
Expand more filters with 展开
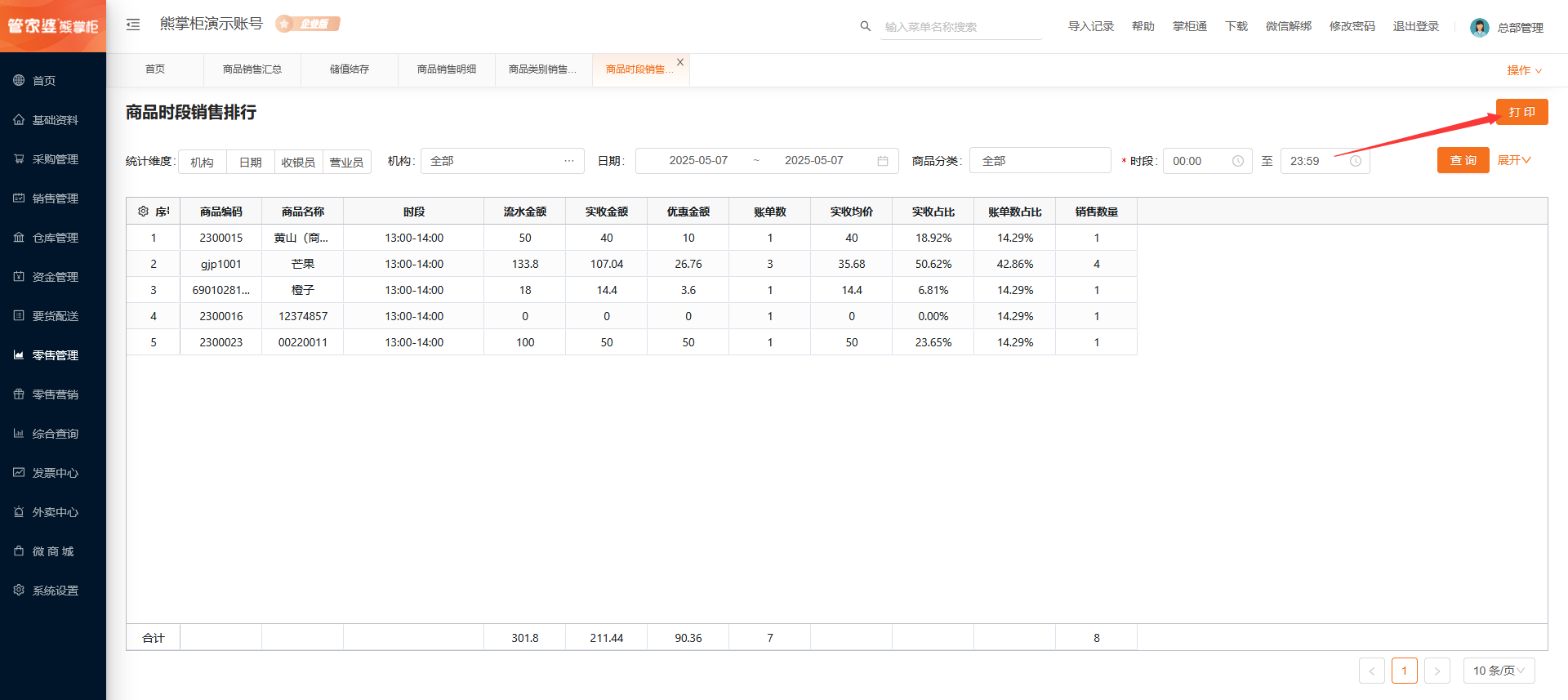click(1513, 160)
